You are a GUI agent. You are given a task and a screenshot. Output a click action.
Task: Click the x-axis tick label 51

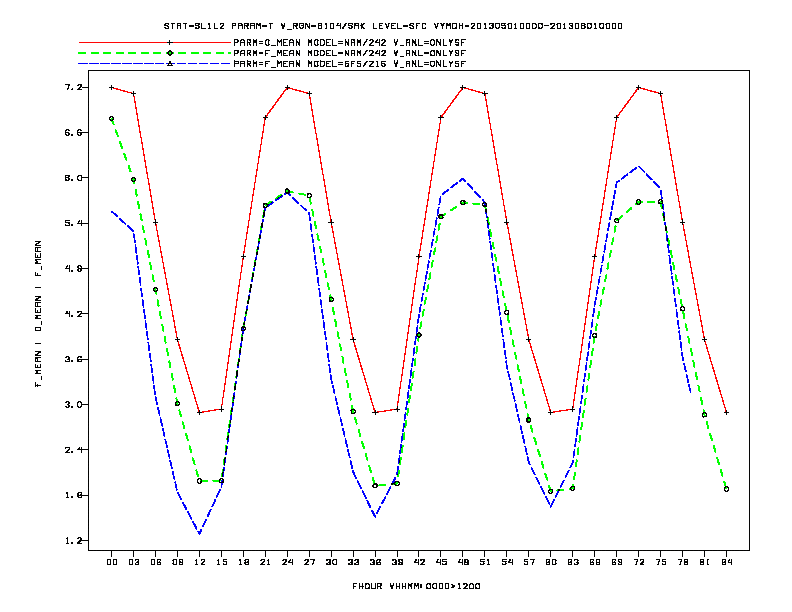pyautogui.click(x=485, y=562)
